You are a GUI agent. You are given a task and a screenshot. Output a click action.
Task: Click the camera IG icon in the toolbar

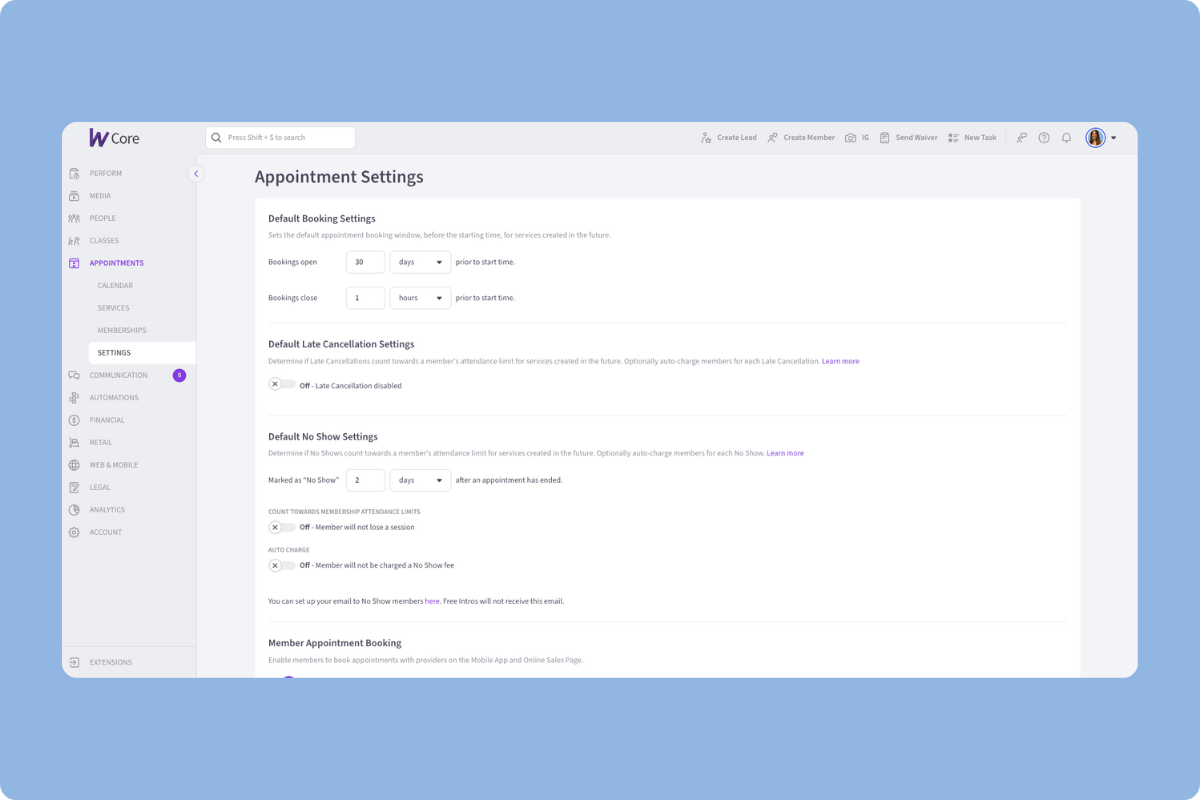click(x=852, y=137)
